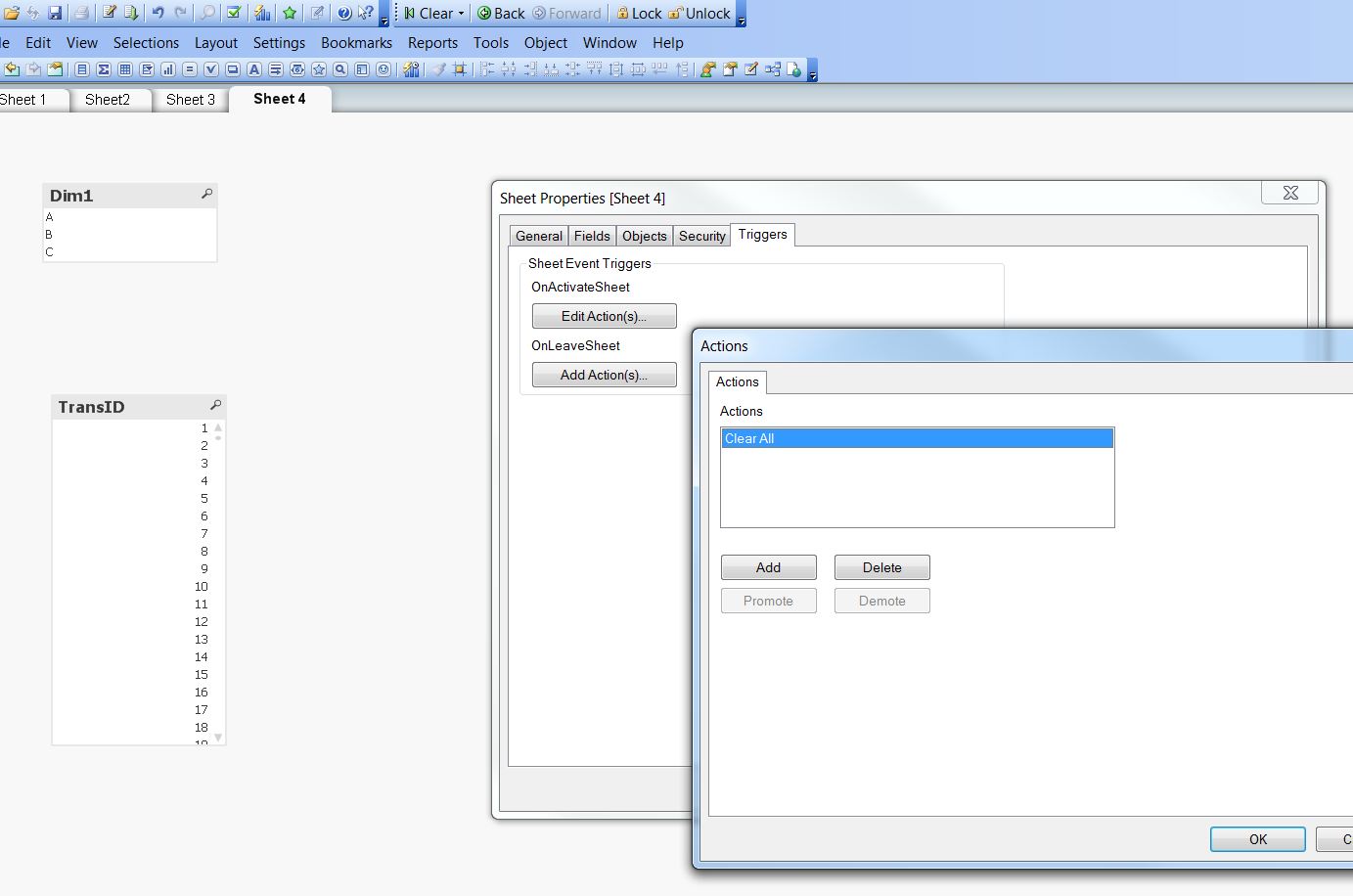Promote sheet using the left arrow icon

point(12,69)
